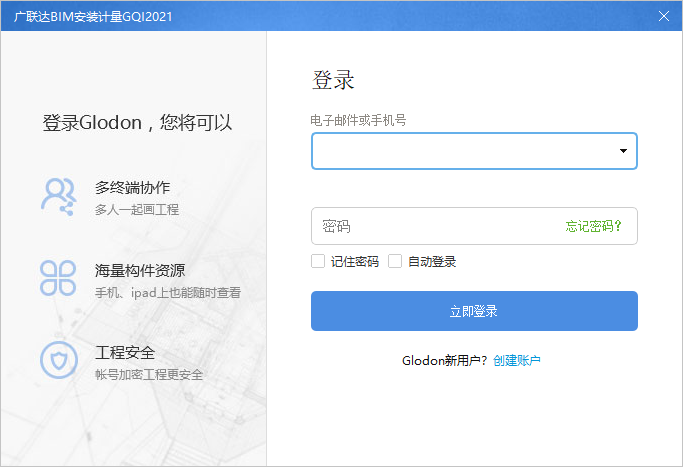Select the 海量构件资源 feature title
The image size is (683, 467).
click(139, 270)
